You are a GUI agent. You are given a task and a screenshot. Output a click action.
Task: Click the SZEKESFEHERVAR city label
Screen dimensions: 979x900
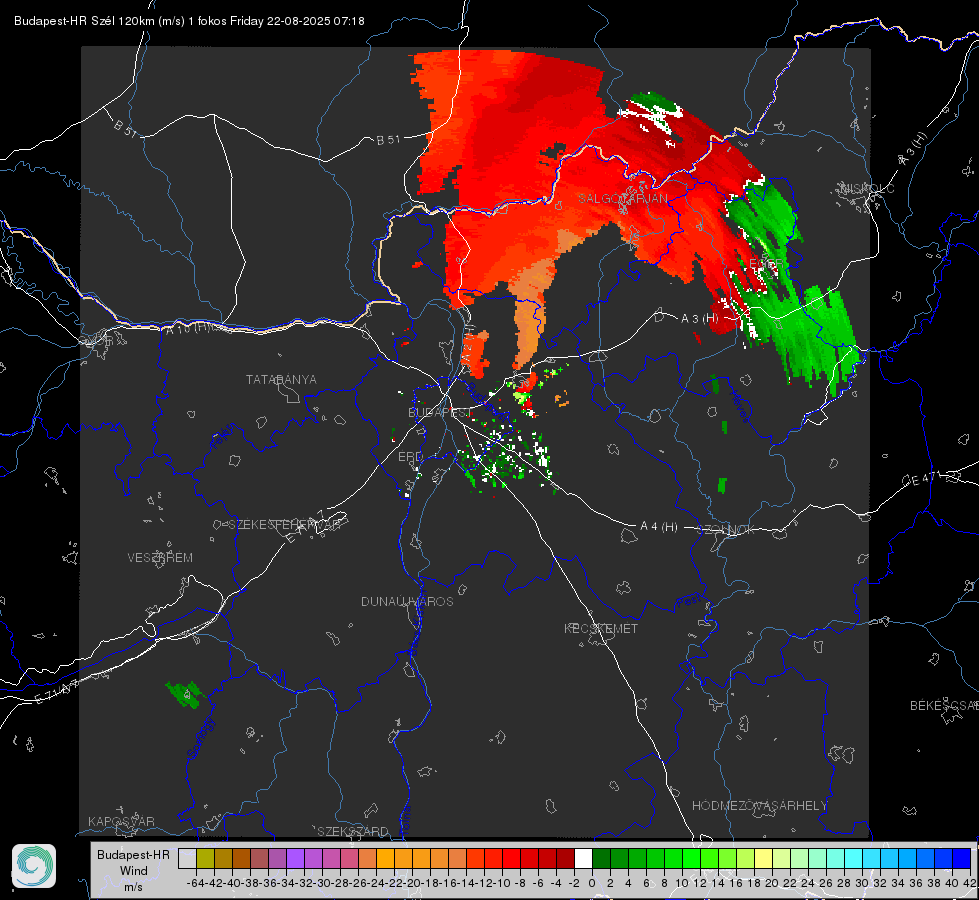pyautogui.click(x=284, y=525)
